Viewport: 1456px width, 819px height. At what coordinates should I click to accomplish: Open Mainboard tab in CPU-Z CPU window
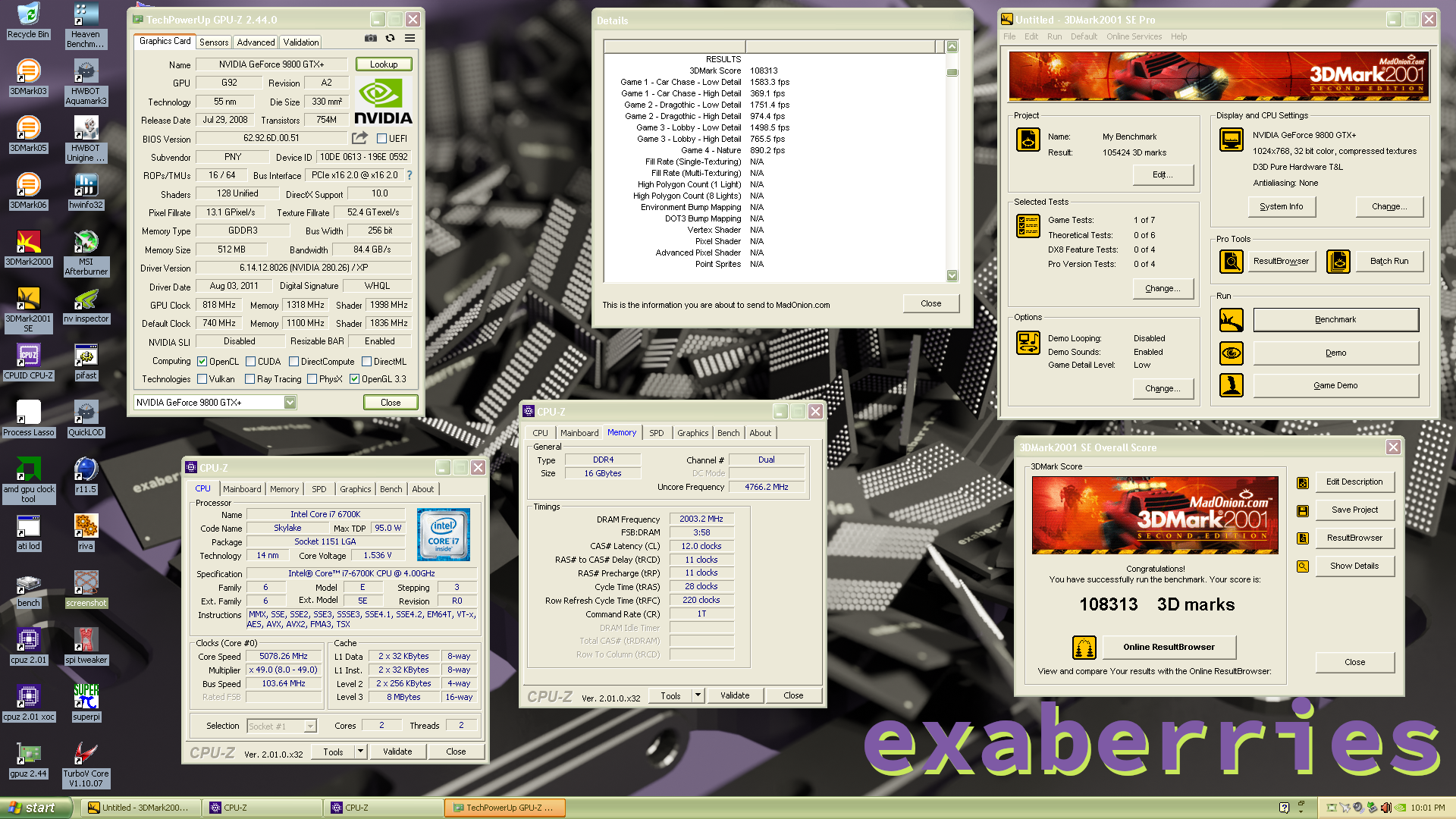click(x=242, y=489)
